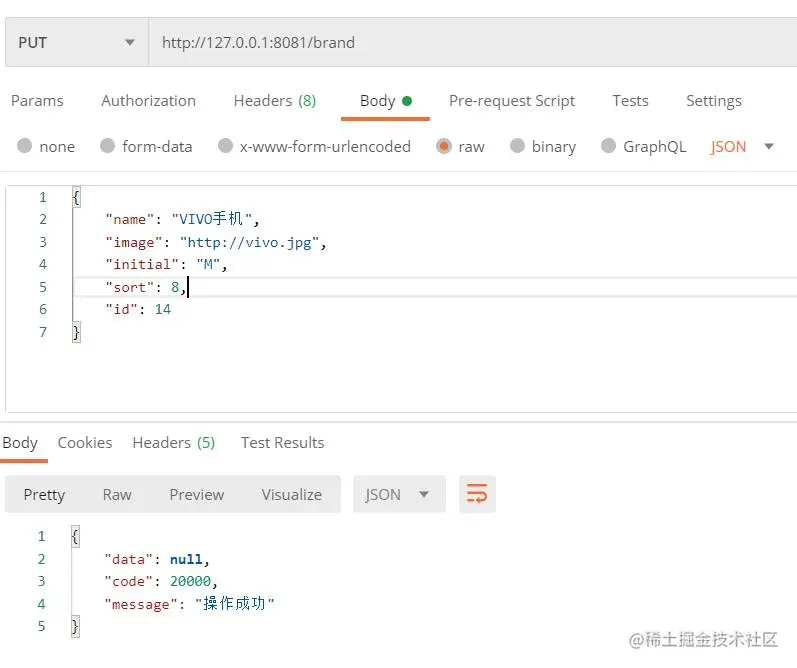Open Pre-request Script tab
The image size is (797, 668).
click(x=512, y=101)
